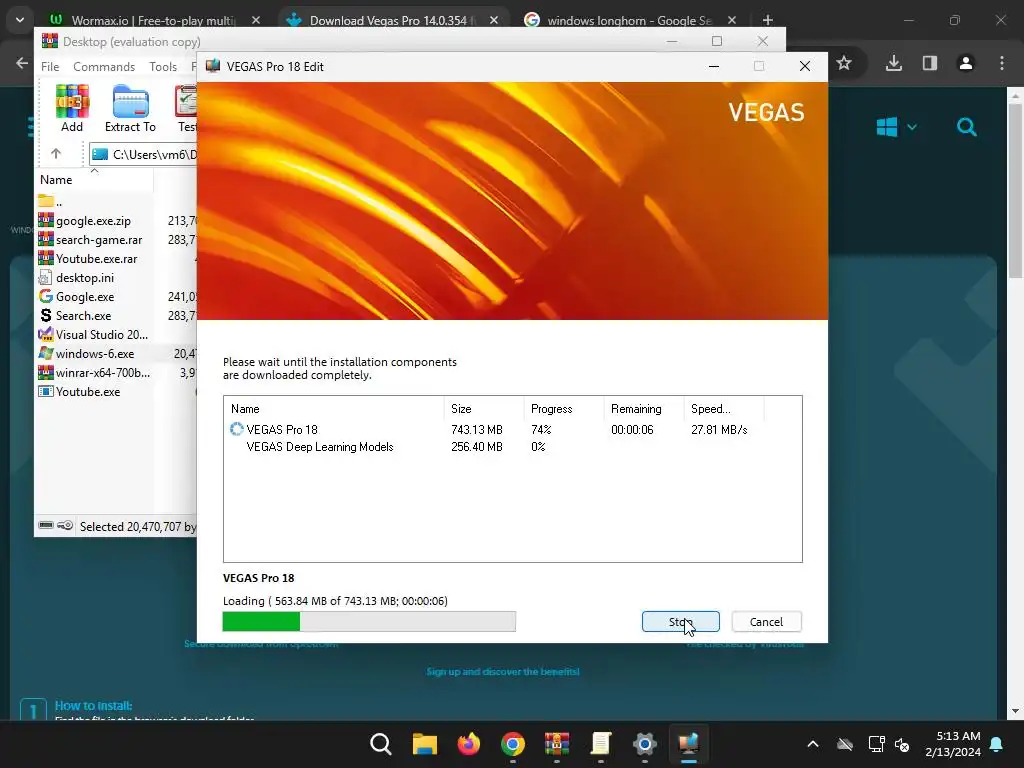1024x768 pixels.
Task: Click the Add icon in WinRAR toolbar
Action: pos(72,108)
